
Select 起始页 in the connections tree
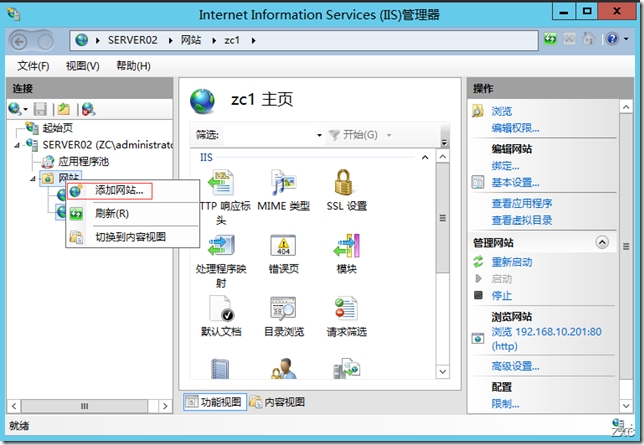tap(57, 128)
